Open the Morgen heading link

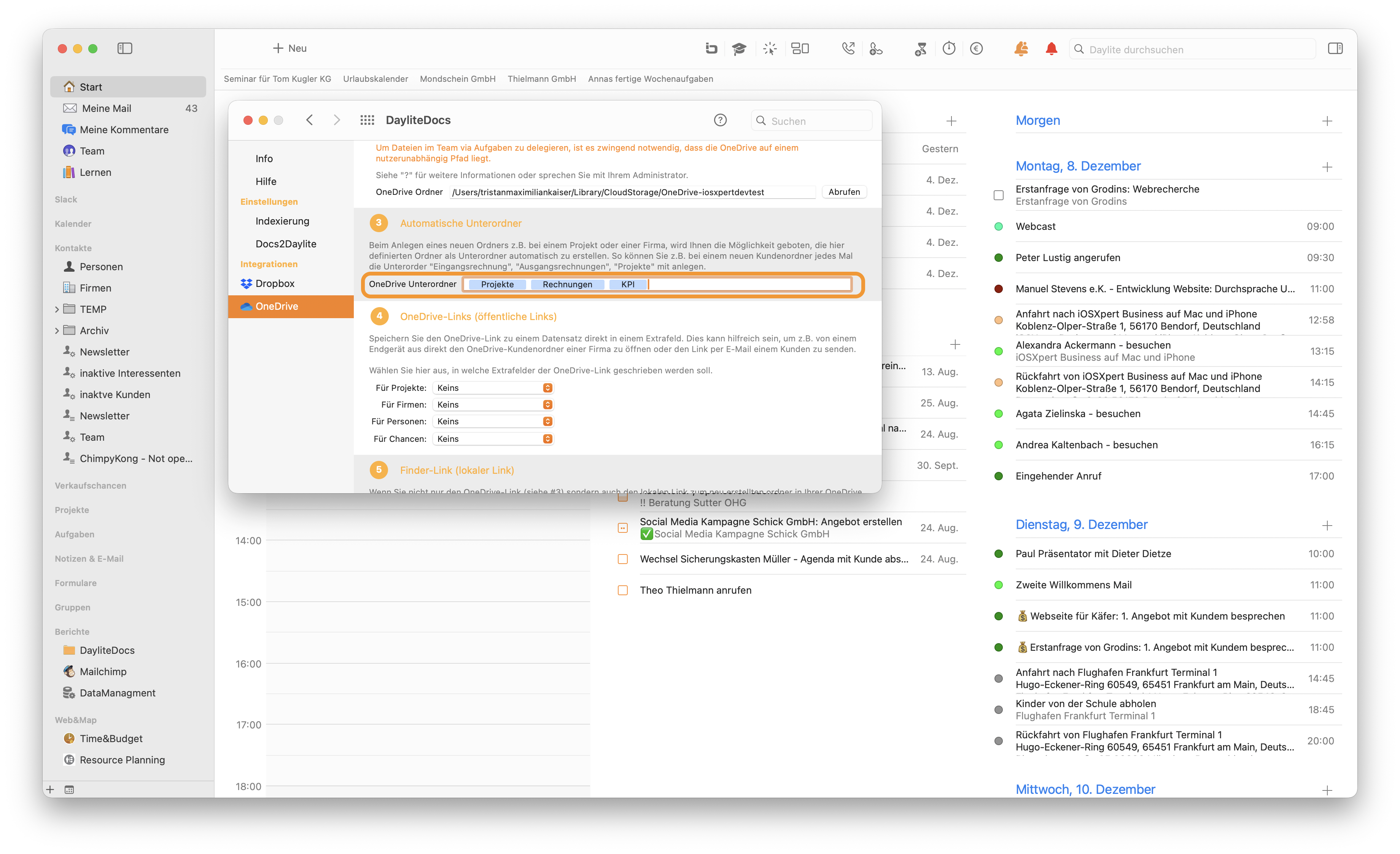[1037, 121]
